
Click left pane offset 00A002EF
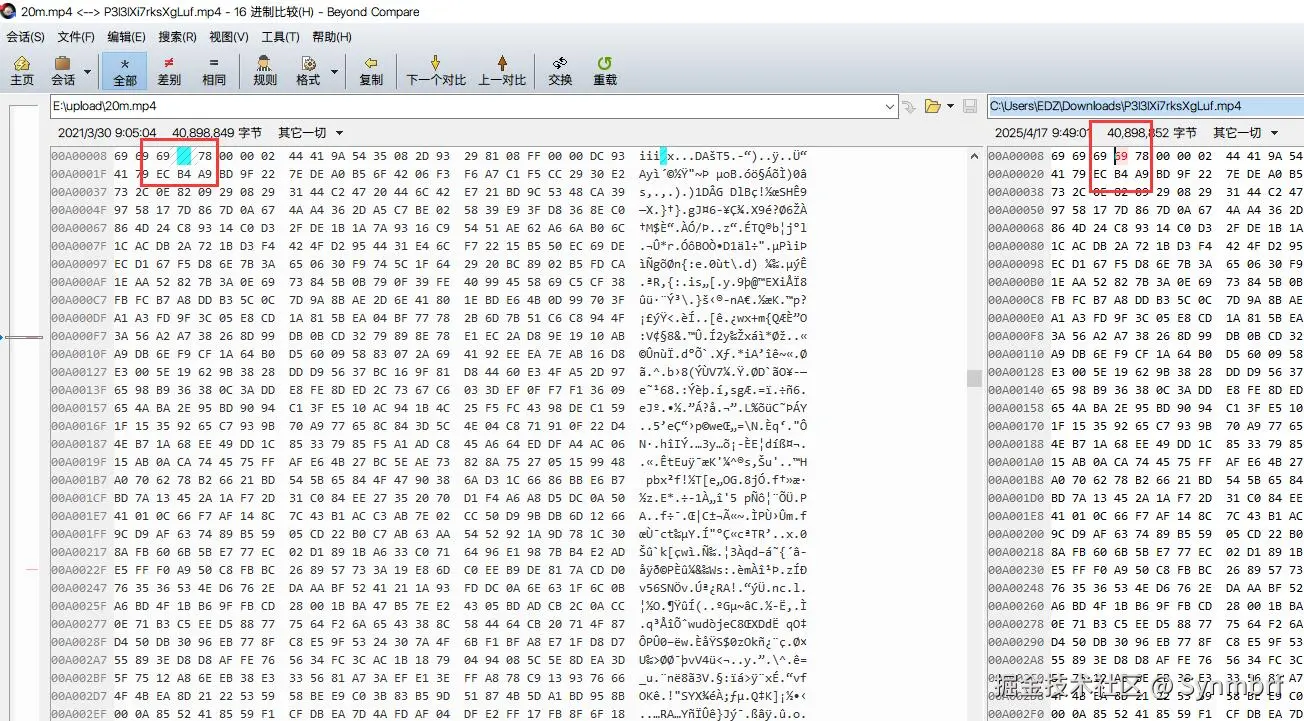coord(79,713)
